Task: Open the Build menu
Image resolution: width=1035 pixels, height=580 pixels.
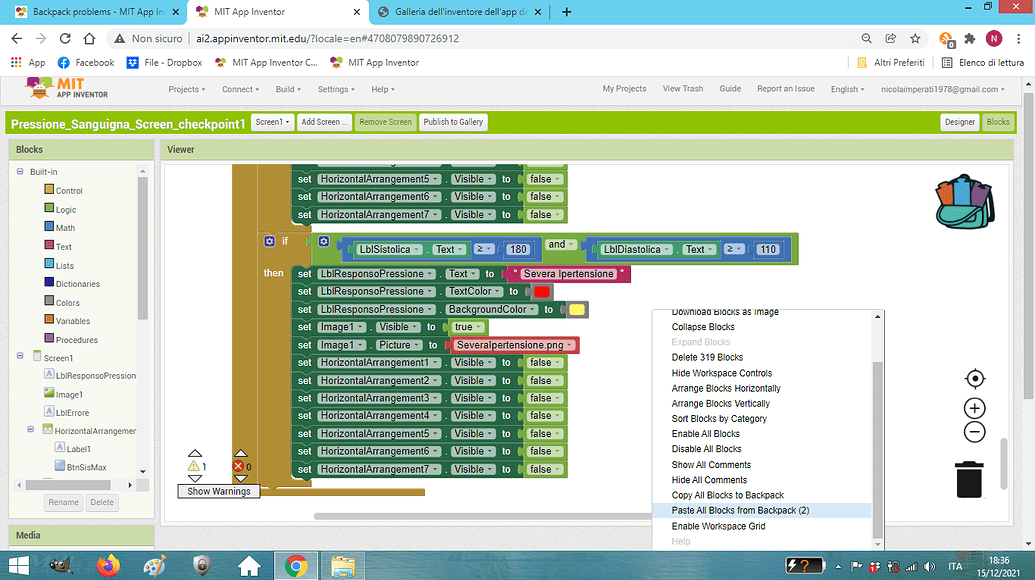Action: pyautogui.click(x=287, y=88)
